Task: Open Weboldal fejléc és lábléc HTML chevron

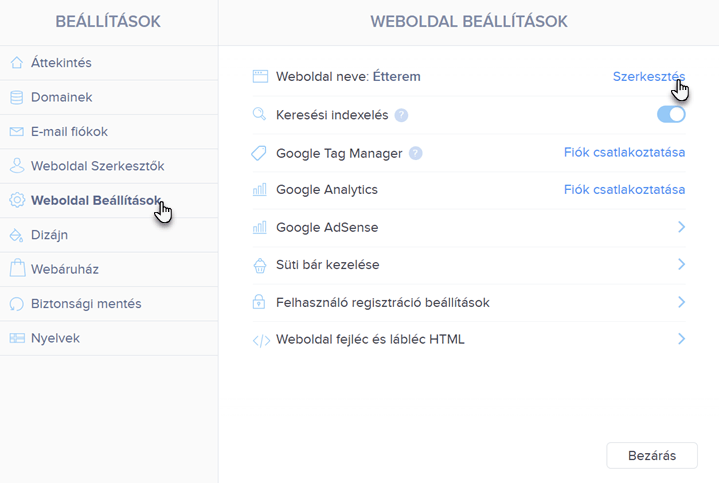Action: [681, 339]
